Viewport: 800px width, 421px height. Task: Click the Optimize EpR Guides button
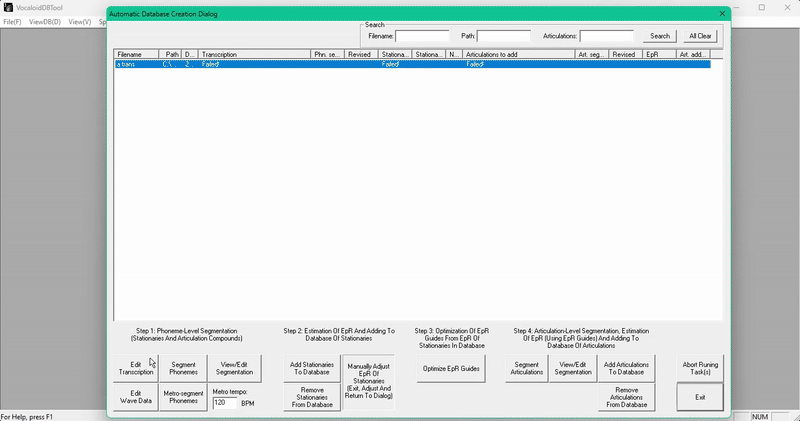(x=451, y=368)
